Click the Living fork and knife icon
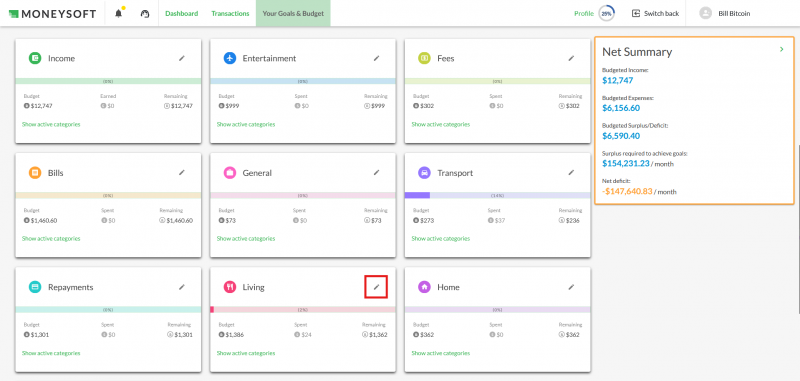800x381 pixels. 230,287
